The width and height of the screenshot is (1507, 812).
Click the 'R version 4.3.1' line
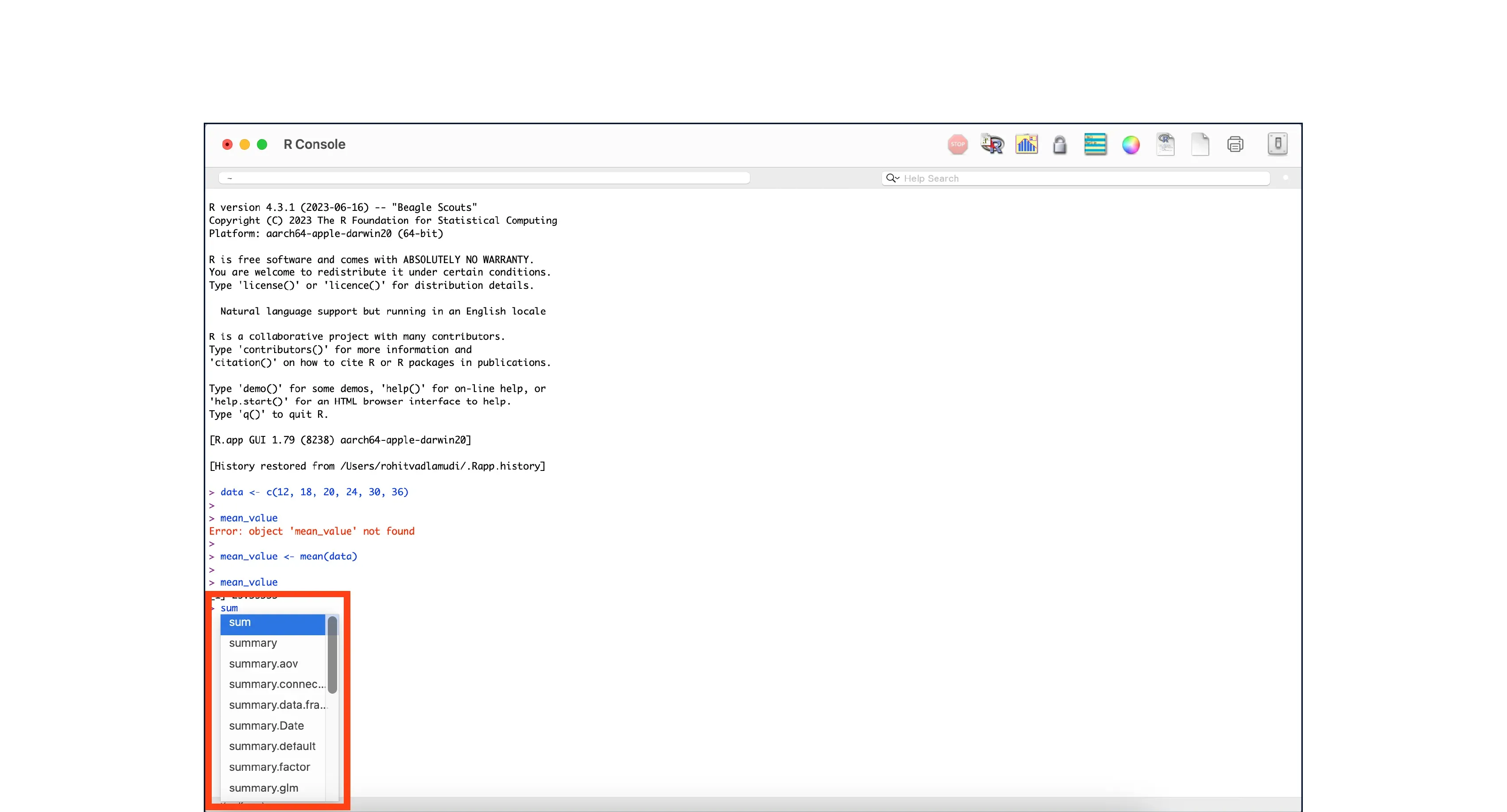343,207
